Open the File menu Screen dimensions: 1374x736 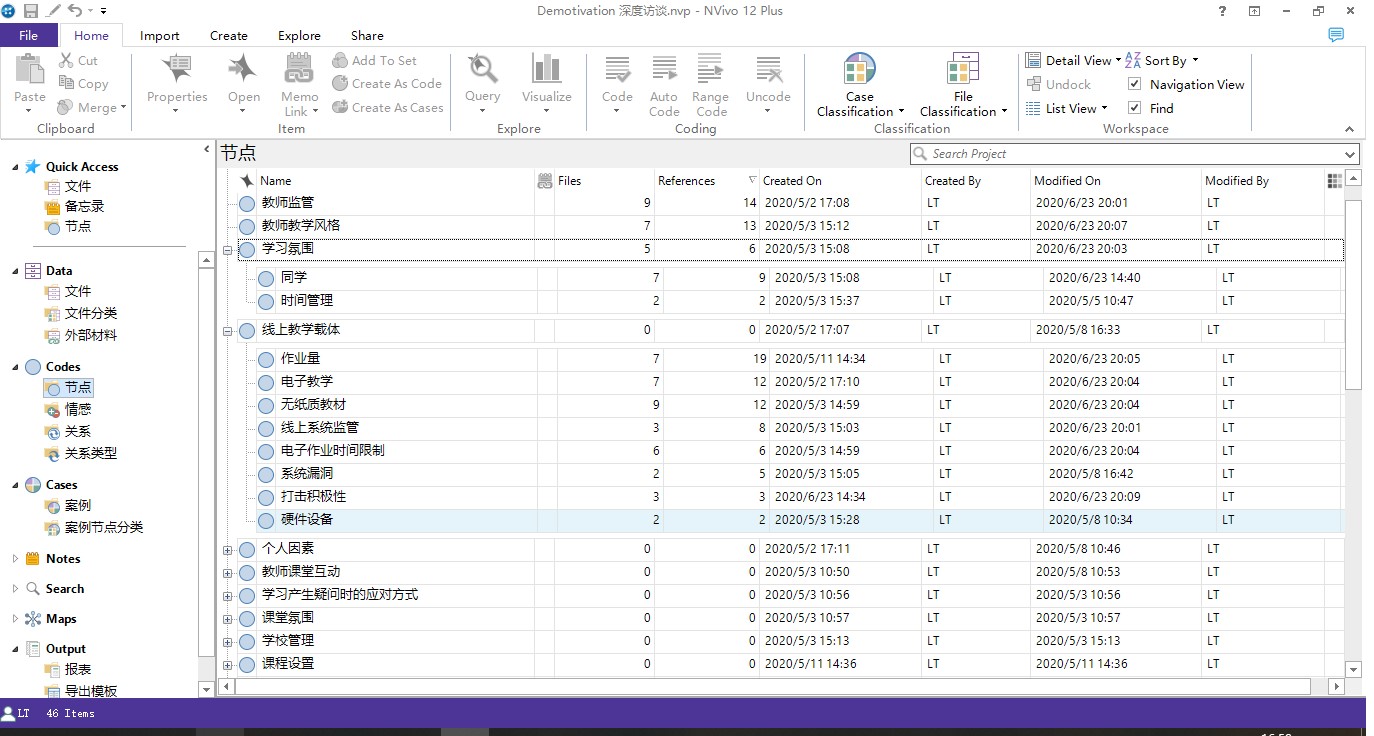pyautogui.click(x=29, y=36)
